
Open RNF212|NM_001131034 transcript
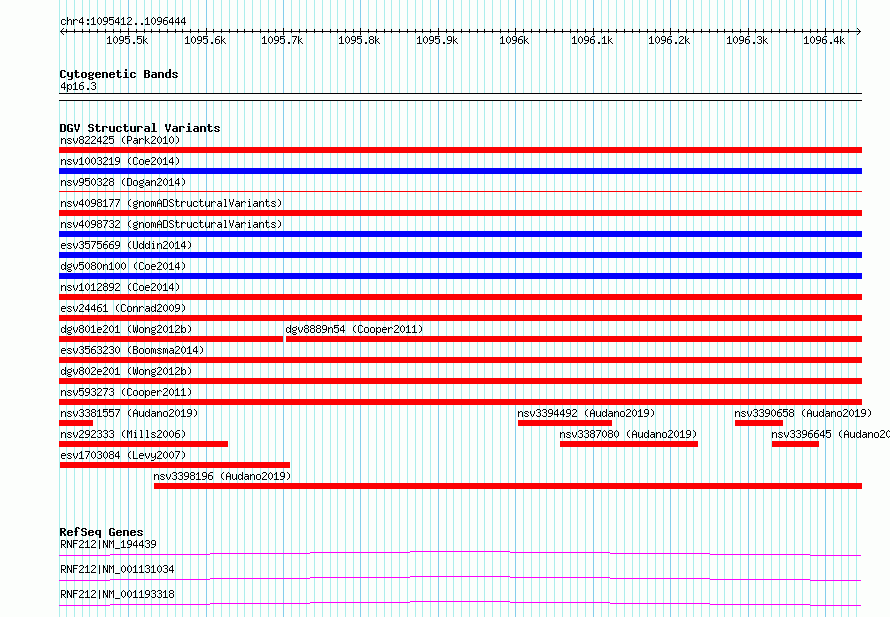point(117,569)
